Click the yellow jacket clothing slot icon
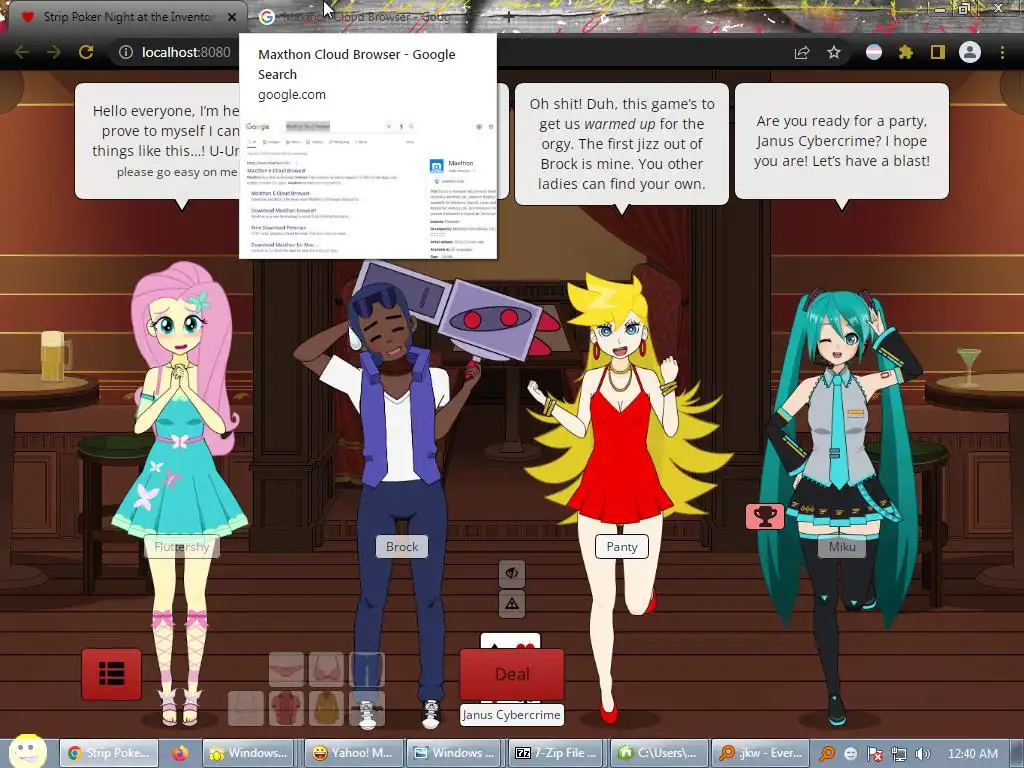 click(x=327, y=709)
